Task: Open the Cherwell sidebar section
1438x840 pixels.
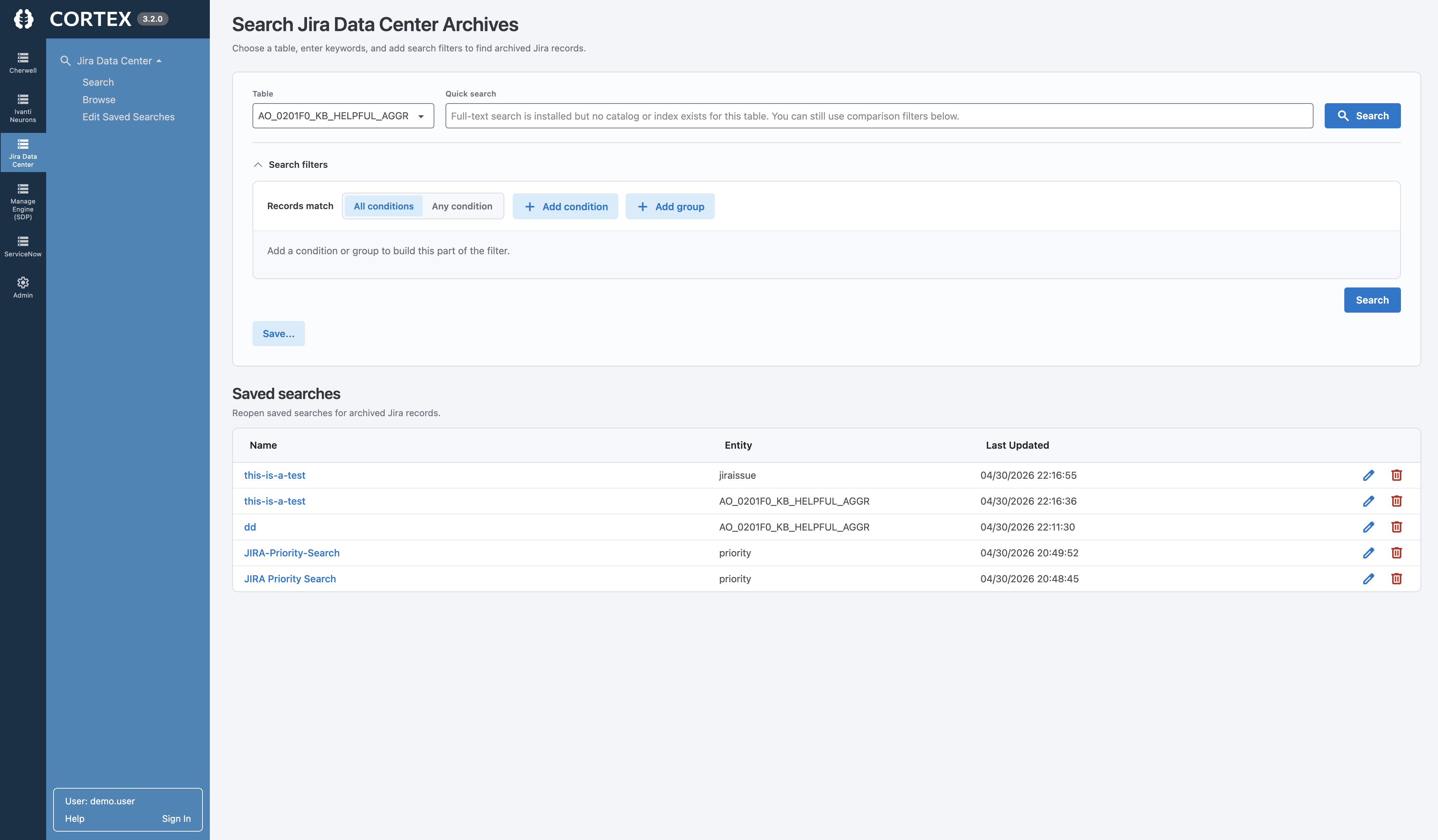Action: click(x=23, y=63)
